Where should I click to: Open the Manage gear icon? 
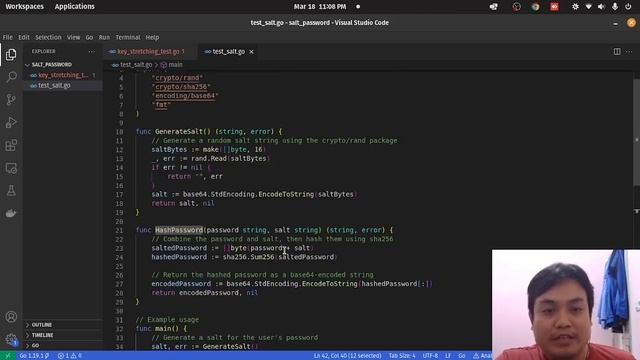click(11, 339)
